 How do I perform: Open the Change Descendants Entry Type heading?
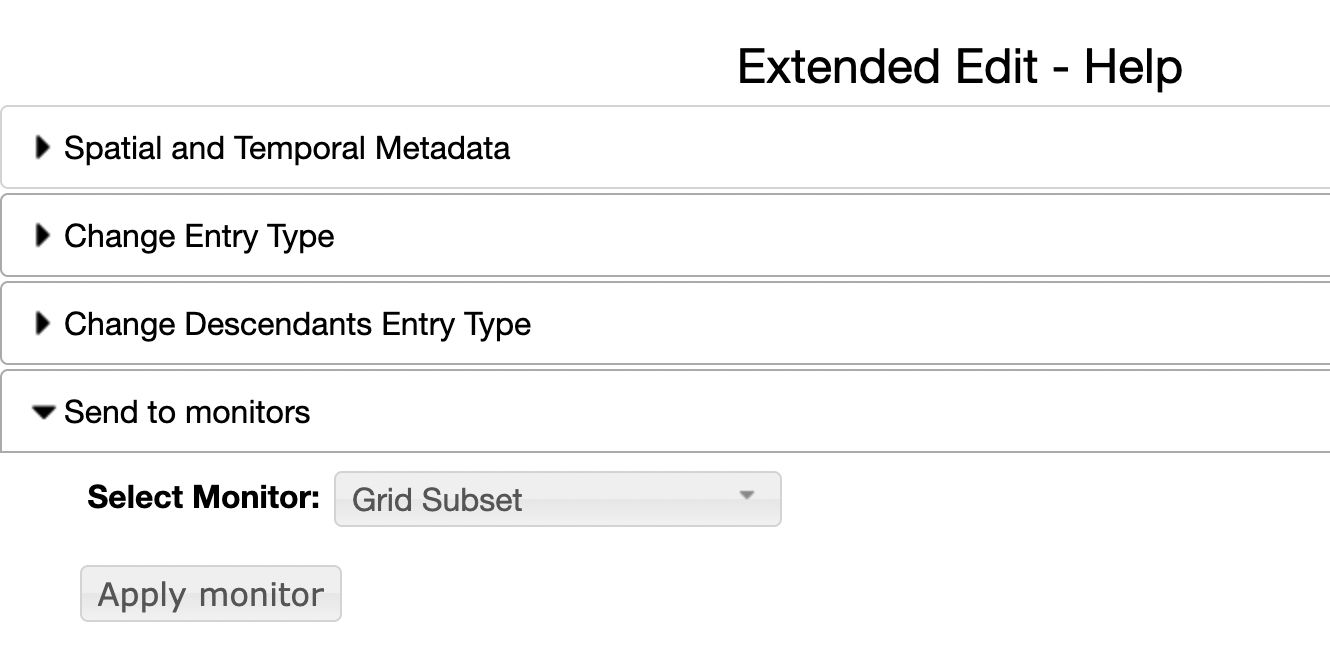click(x=297, y=324)
